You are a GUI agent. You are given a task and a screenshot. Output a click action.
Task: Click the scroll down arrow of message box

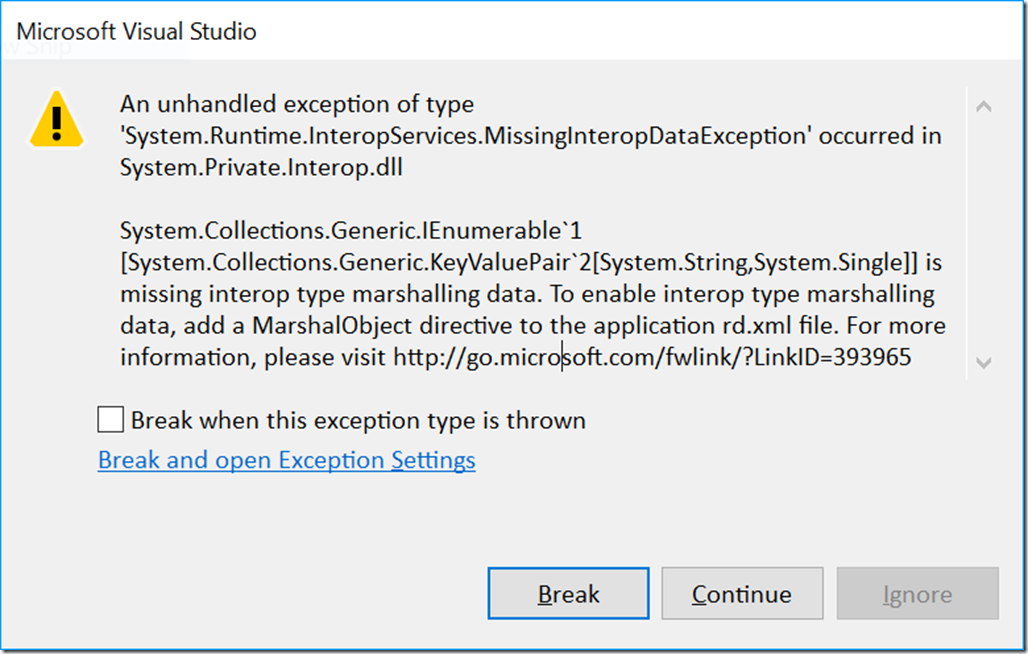983,362
